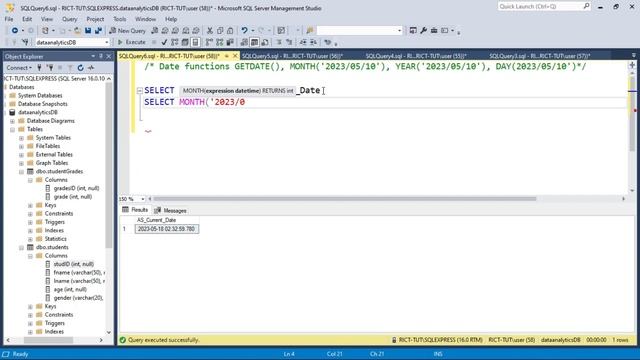Open the Query menu
Image resolution: width=640 pixels, height=360 pixels.
tap(69, 19)
